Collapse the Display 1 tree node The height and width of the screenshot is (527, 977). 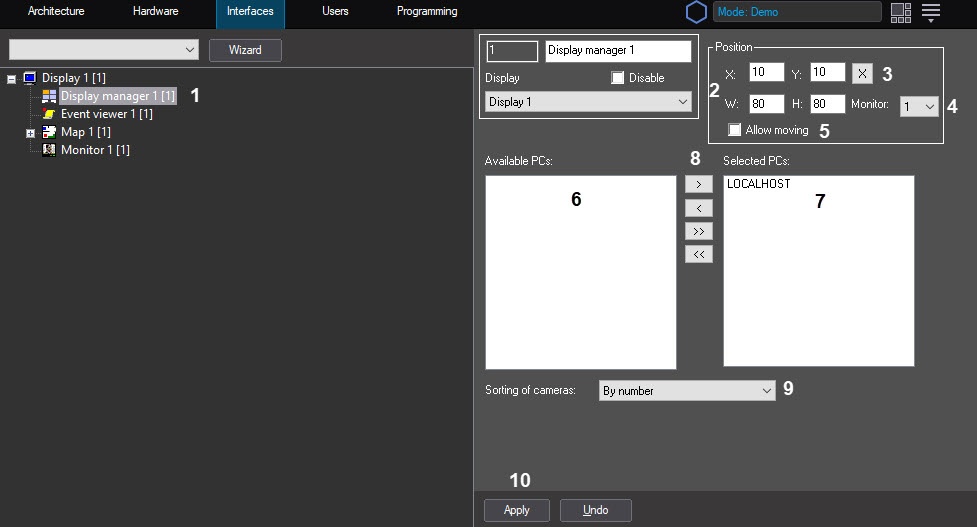(12, 78)
